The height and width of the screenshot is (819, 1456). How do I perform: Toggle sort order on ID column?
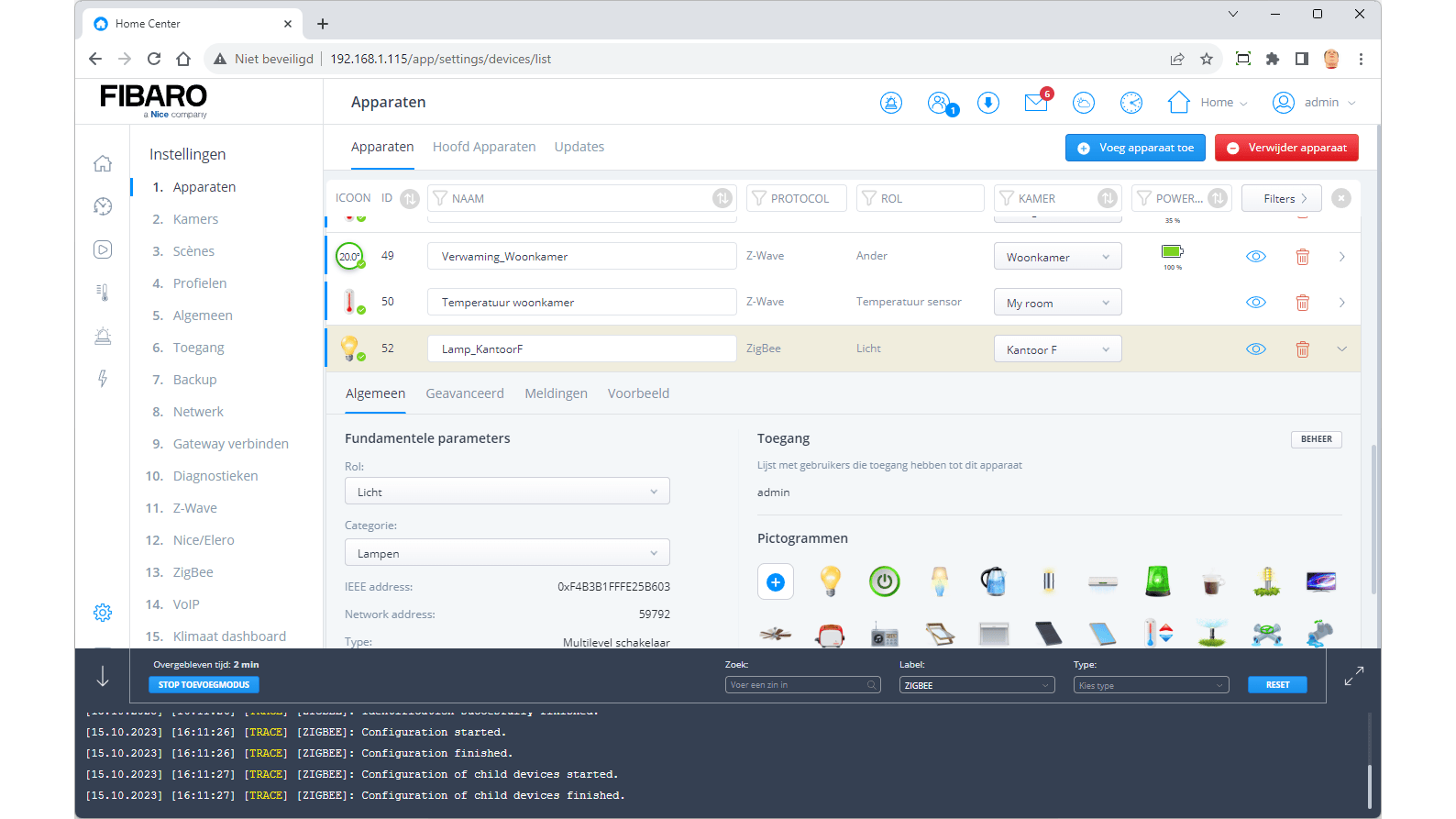pos(410,198)
